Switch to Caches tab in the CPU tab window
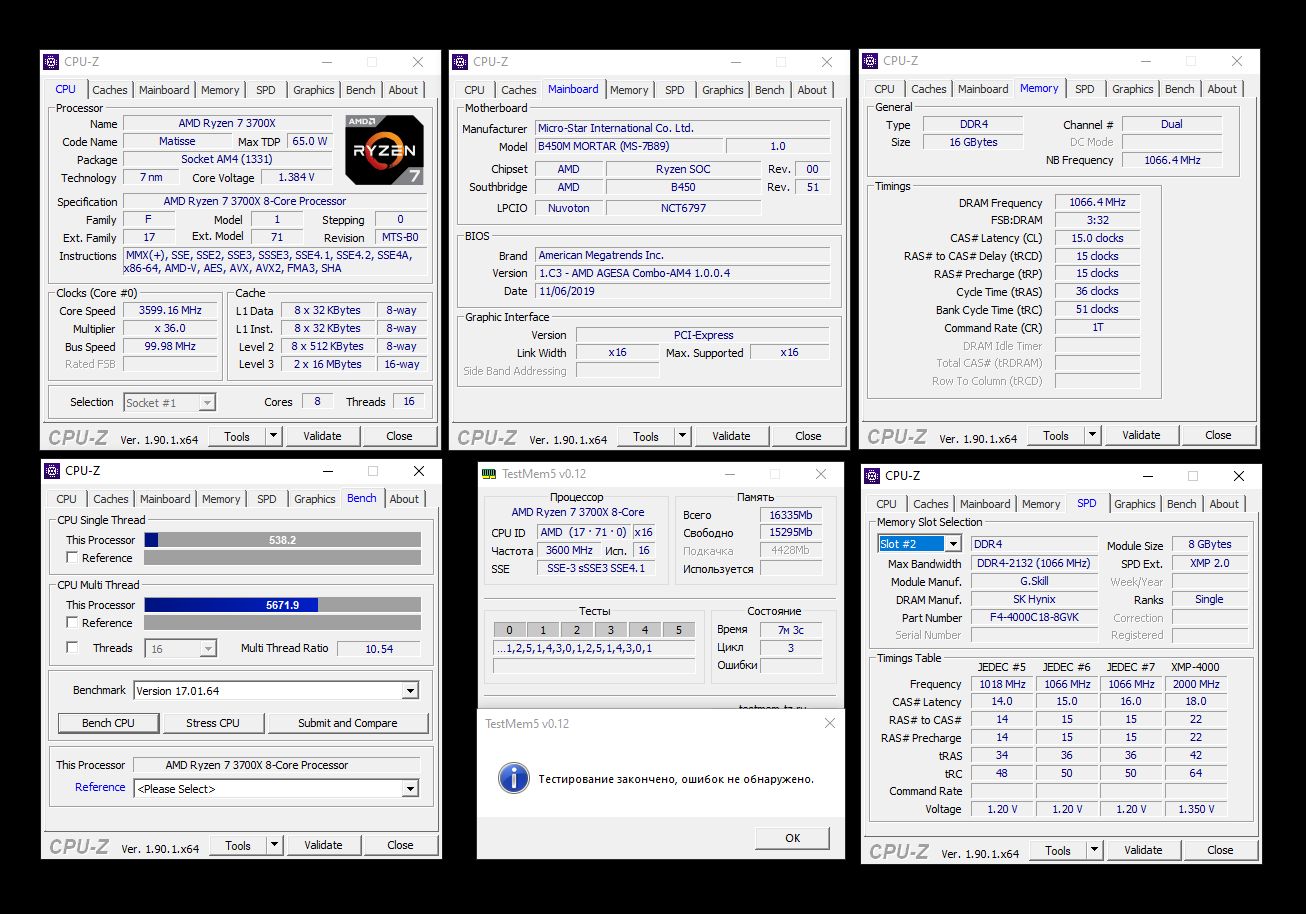Screen dimensions: 1306x914 (x=110, y=90)
